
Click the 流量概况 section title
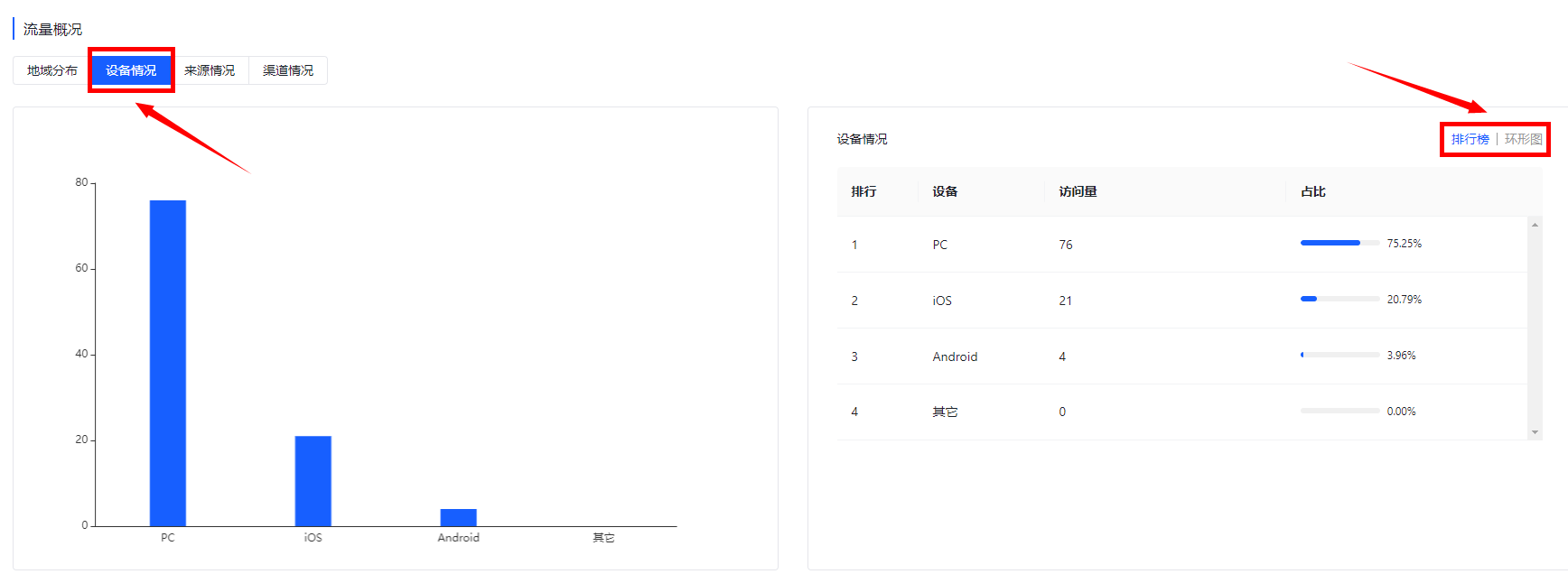point(52,30)
